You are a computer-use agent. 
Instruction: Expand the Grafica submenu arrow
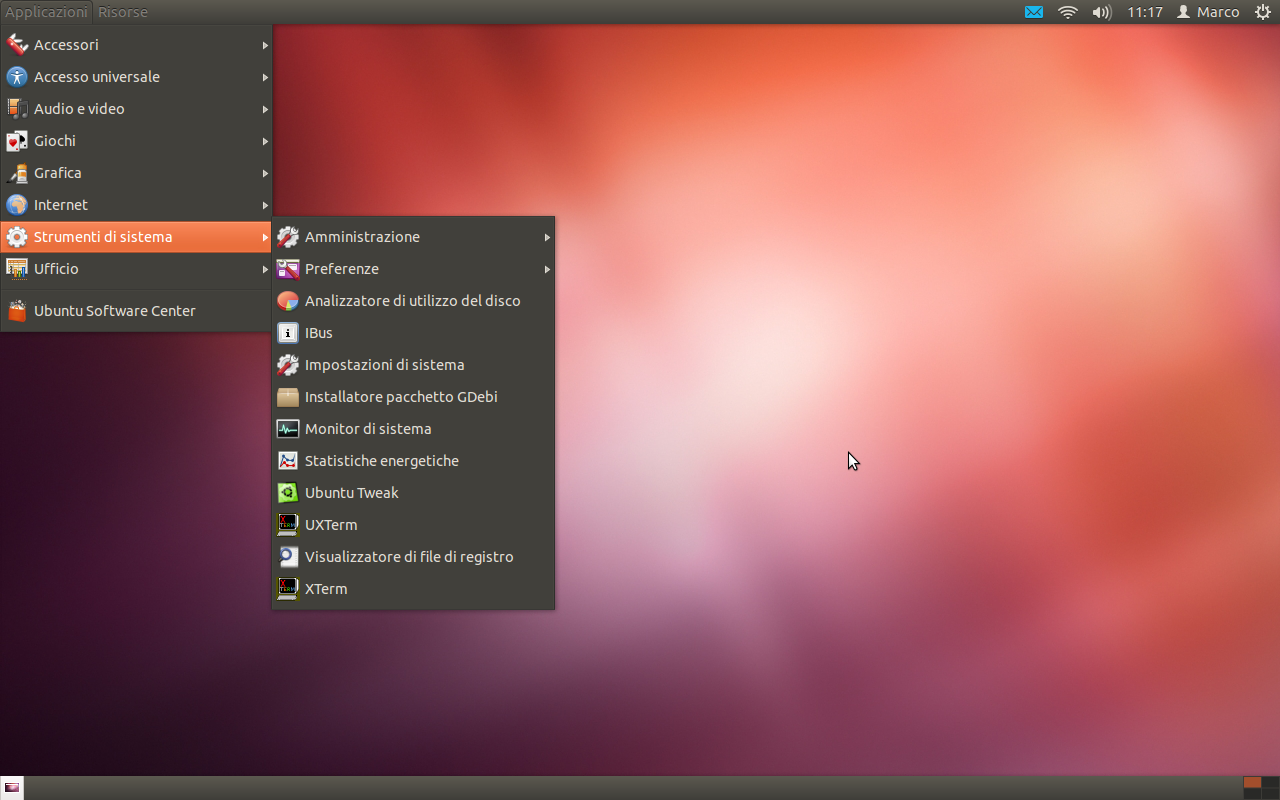tap(265, 173)
